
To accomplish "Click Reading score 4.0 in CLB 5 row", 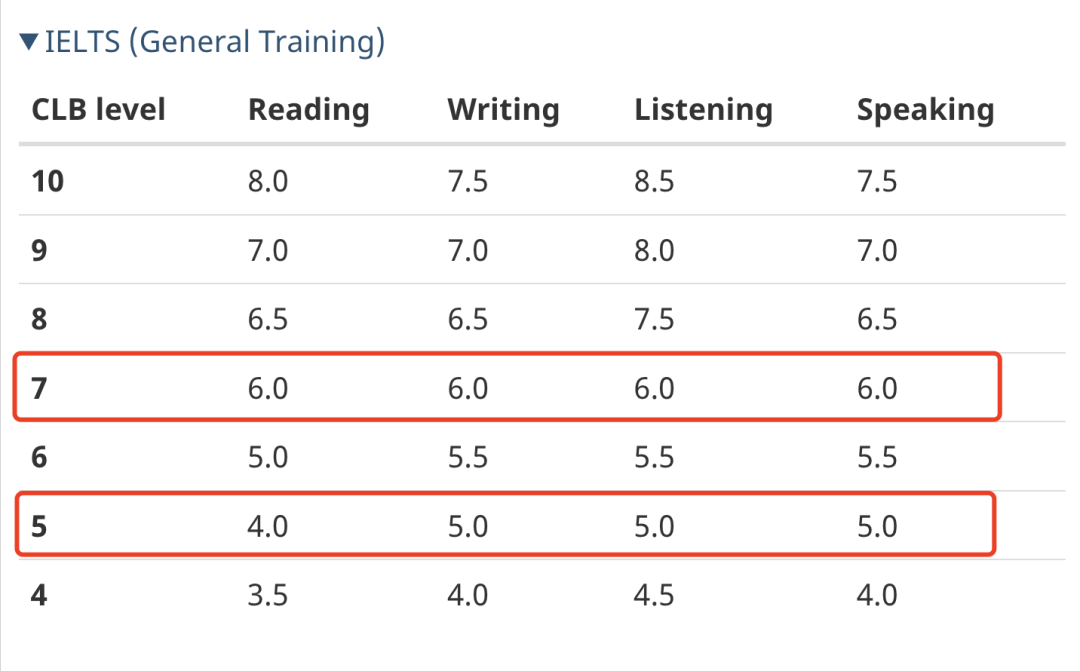I will coord(267,526).
